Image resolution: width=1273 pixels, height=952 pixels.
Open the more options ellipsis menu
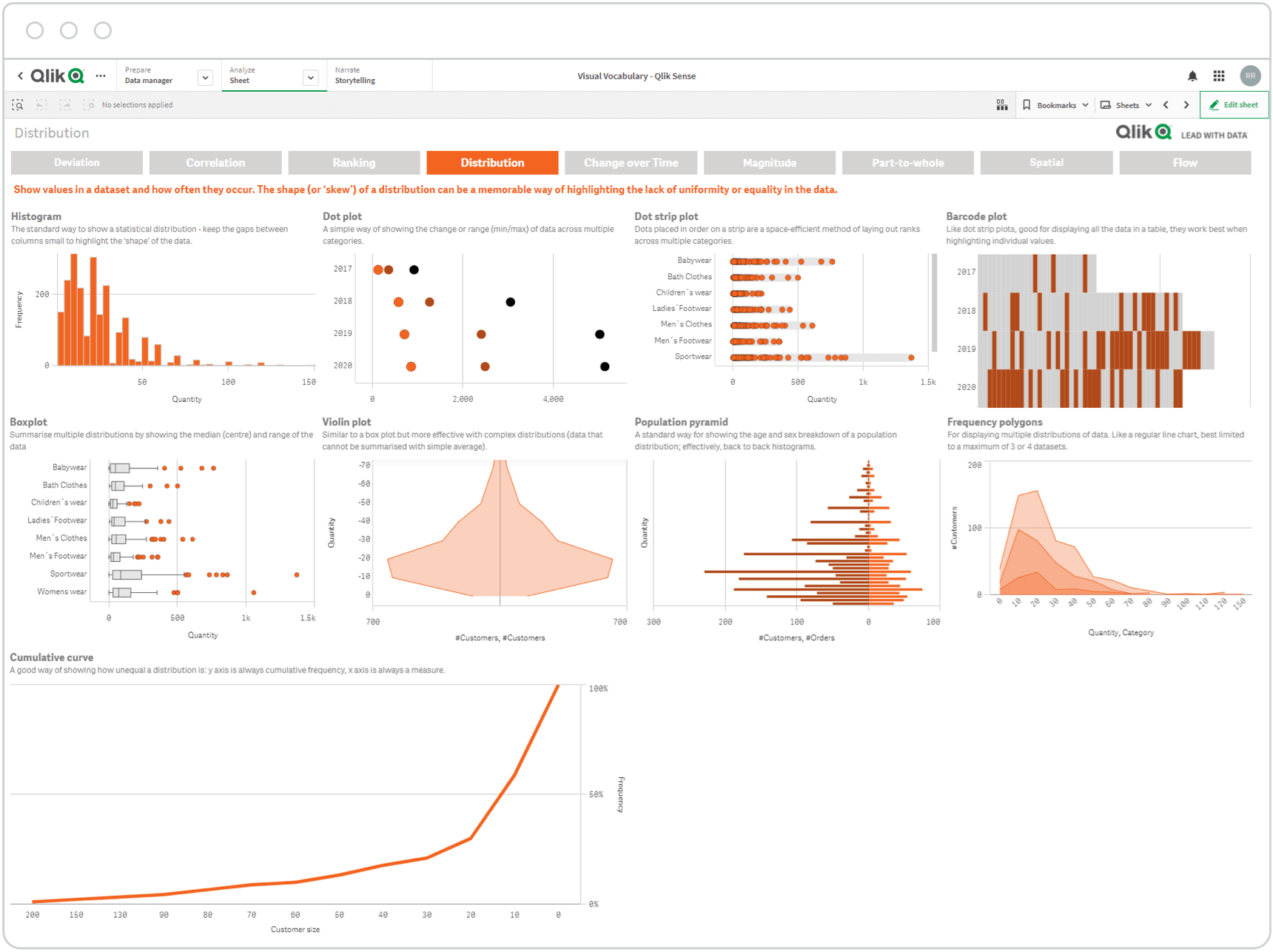101,76
